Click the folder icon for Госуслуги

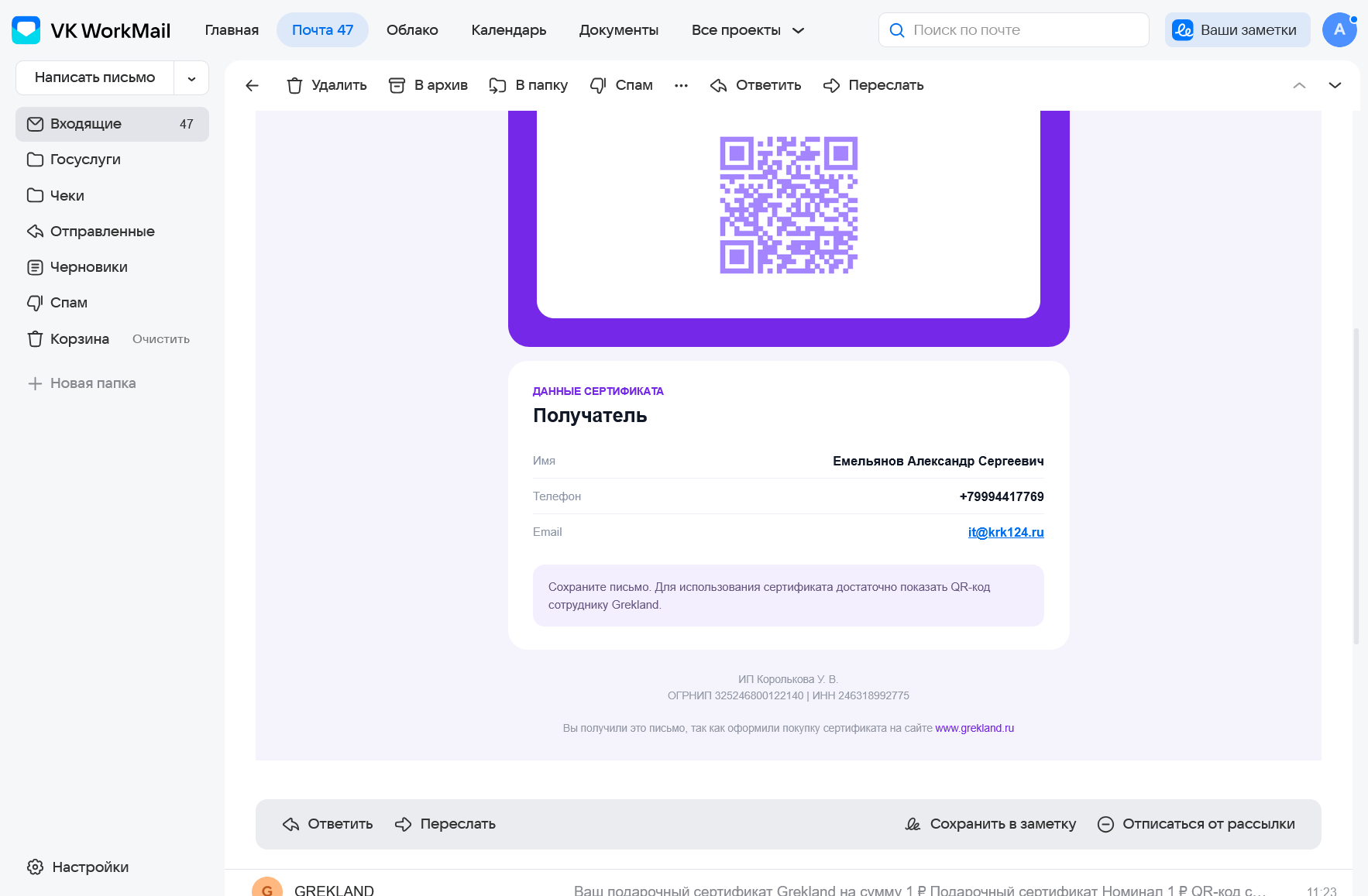[x=35, y=160]
